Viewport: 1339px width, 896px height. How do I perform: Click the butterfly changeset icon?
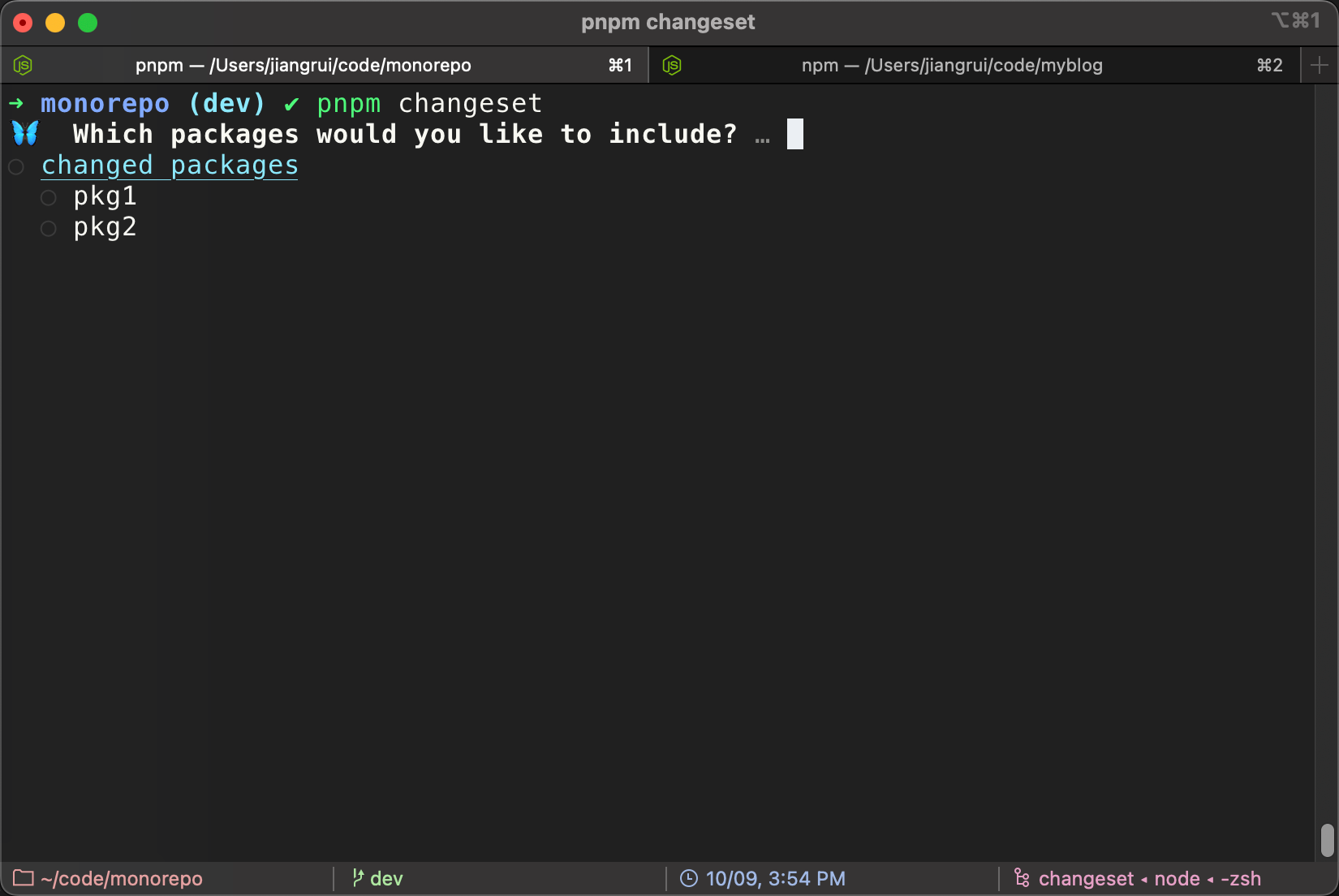point(25,133)
